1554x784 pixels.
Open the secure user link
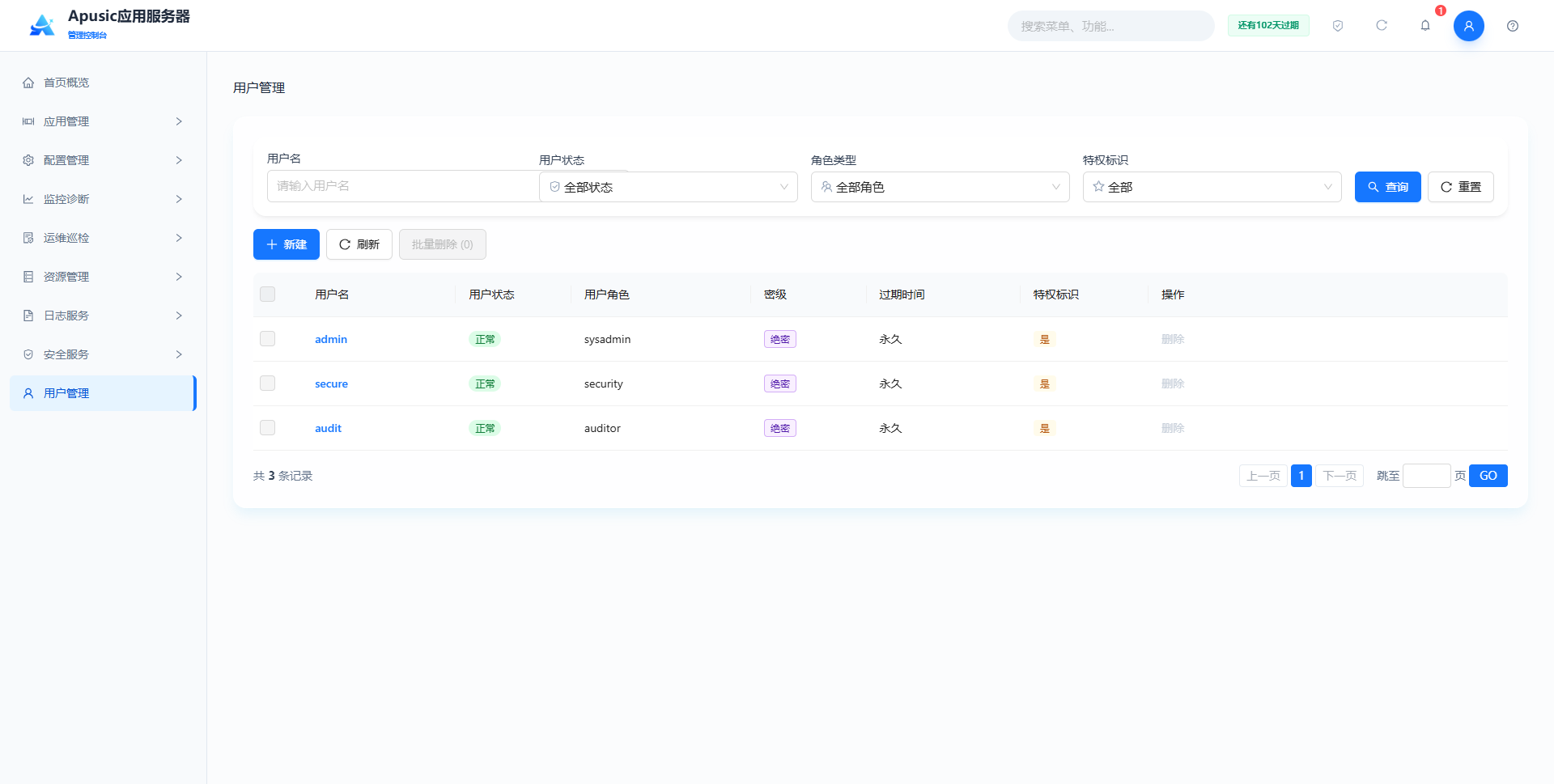tap(331, 384)
